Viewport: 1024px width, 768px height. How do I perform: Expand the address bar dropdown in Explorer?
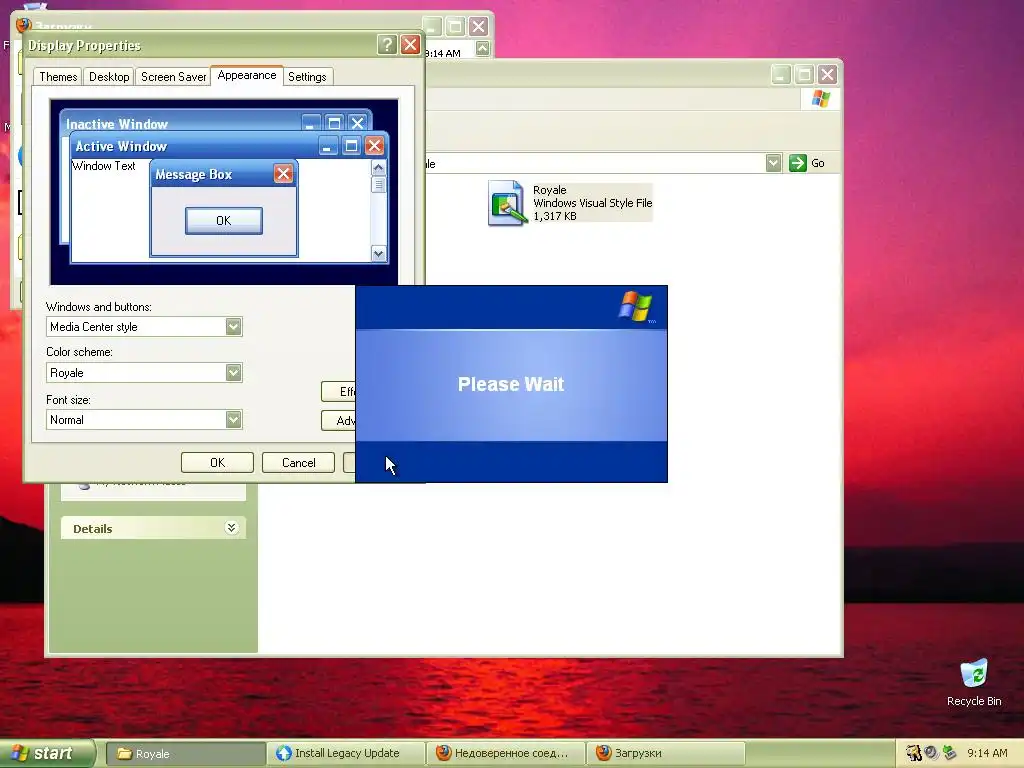(773, 163)
